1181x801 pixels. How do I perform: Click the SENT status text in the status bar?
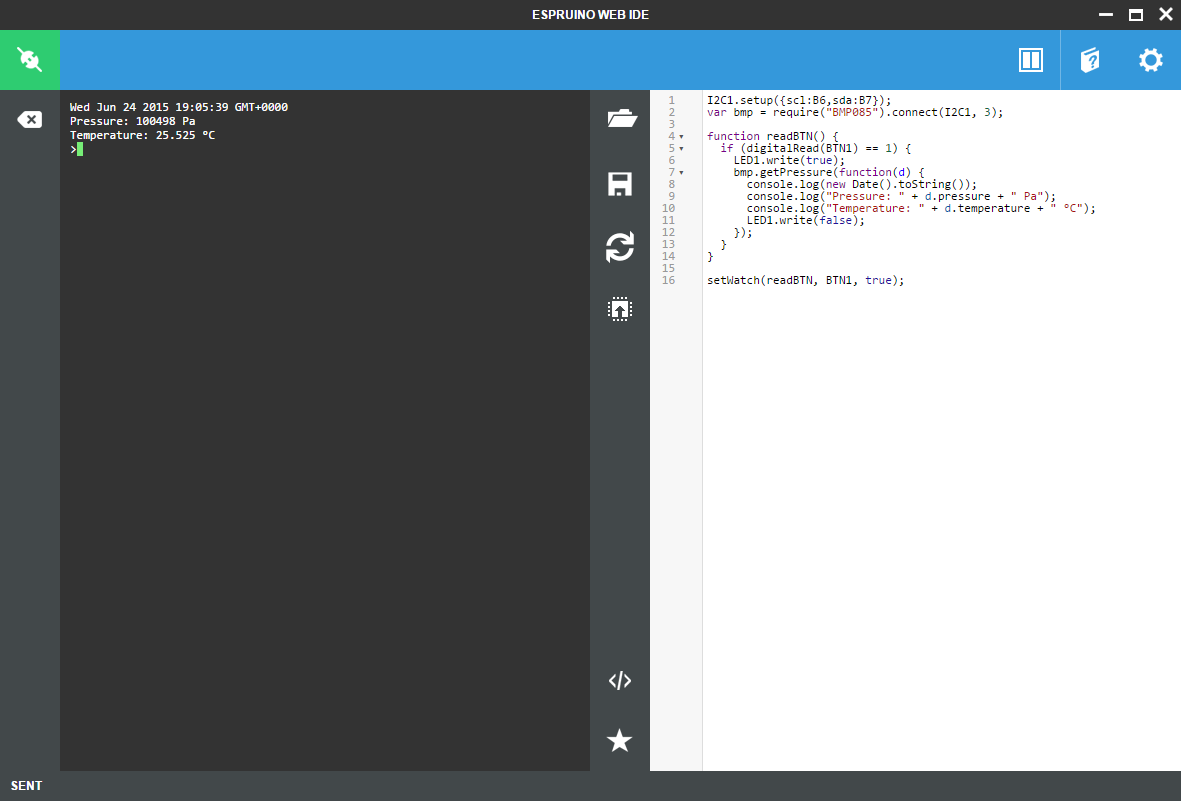tap(27, 786)
